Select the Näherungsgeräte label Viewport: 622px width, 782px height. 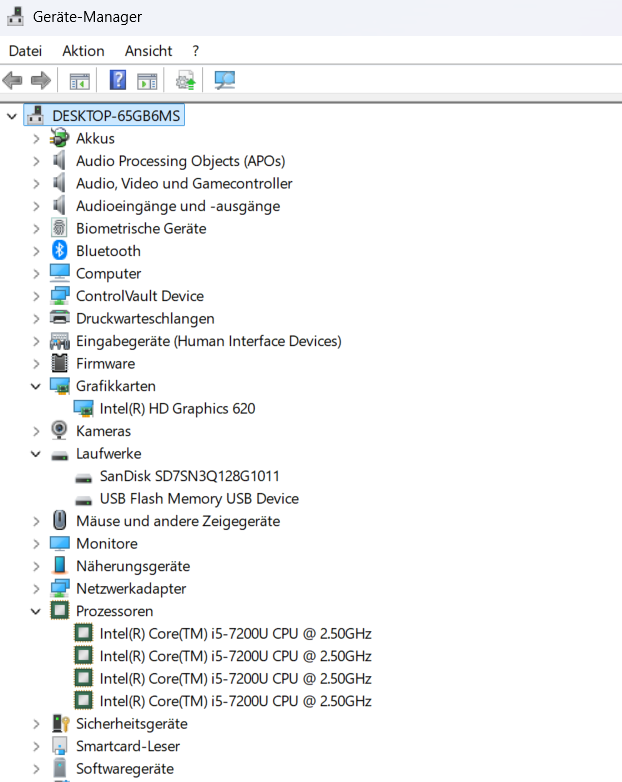point(133,566)
